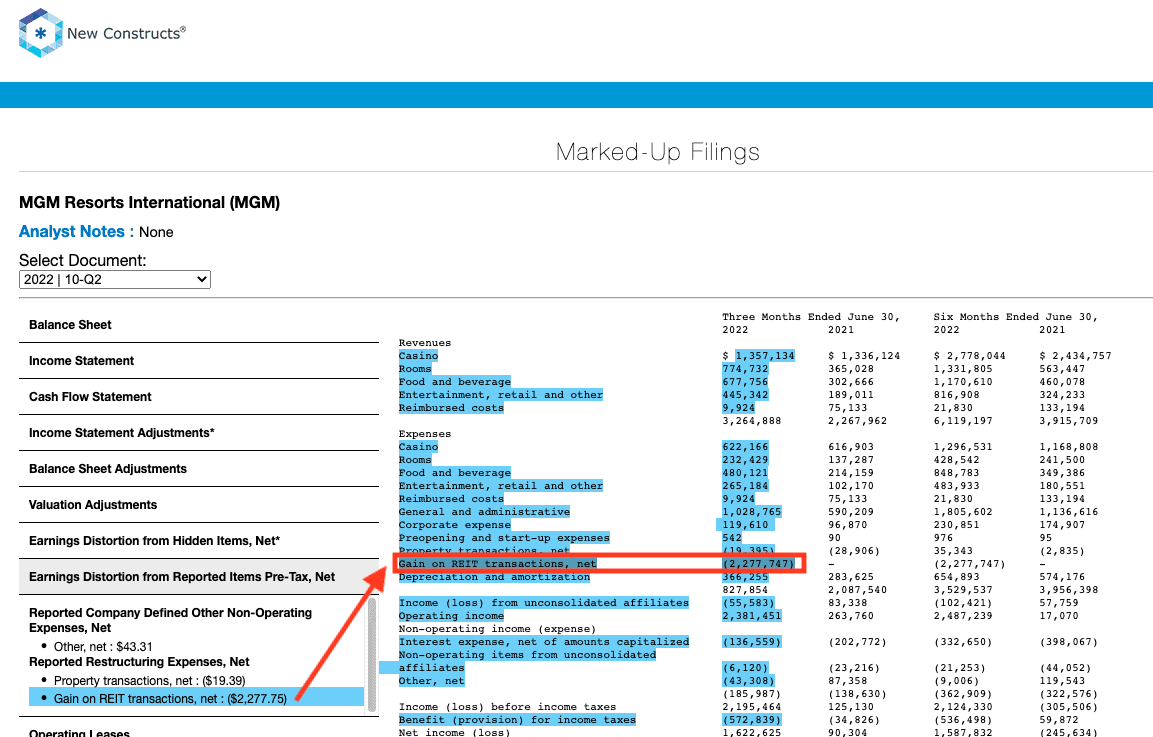Click highlighted General and administrative value 1,028,765
The width and height of the screenshot is (1153, 737).
tap(752, 512)
